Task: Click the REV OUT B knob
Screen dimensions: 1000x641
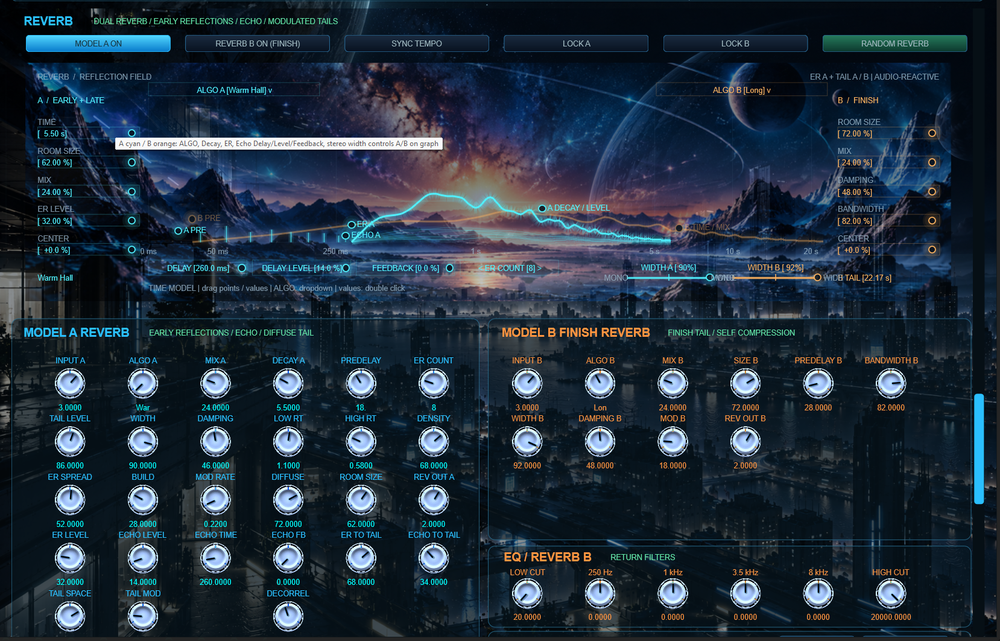Action: 746,442
